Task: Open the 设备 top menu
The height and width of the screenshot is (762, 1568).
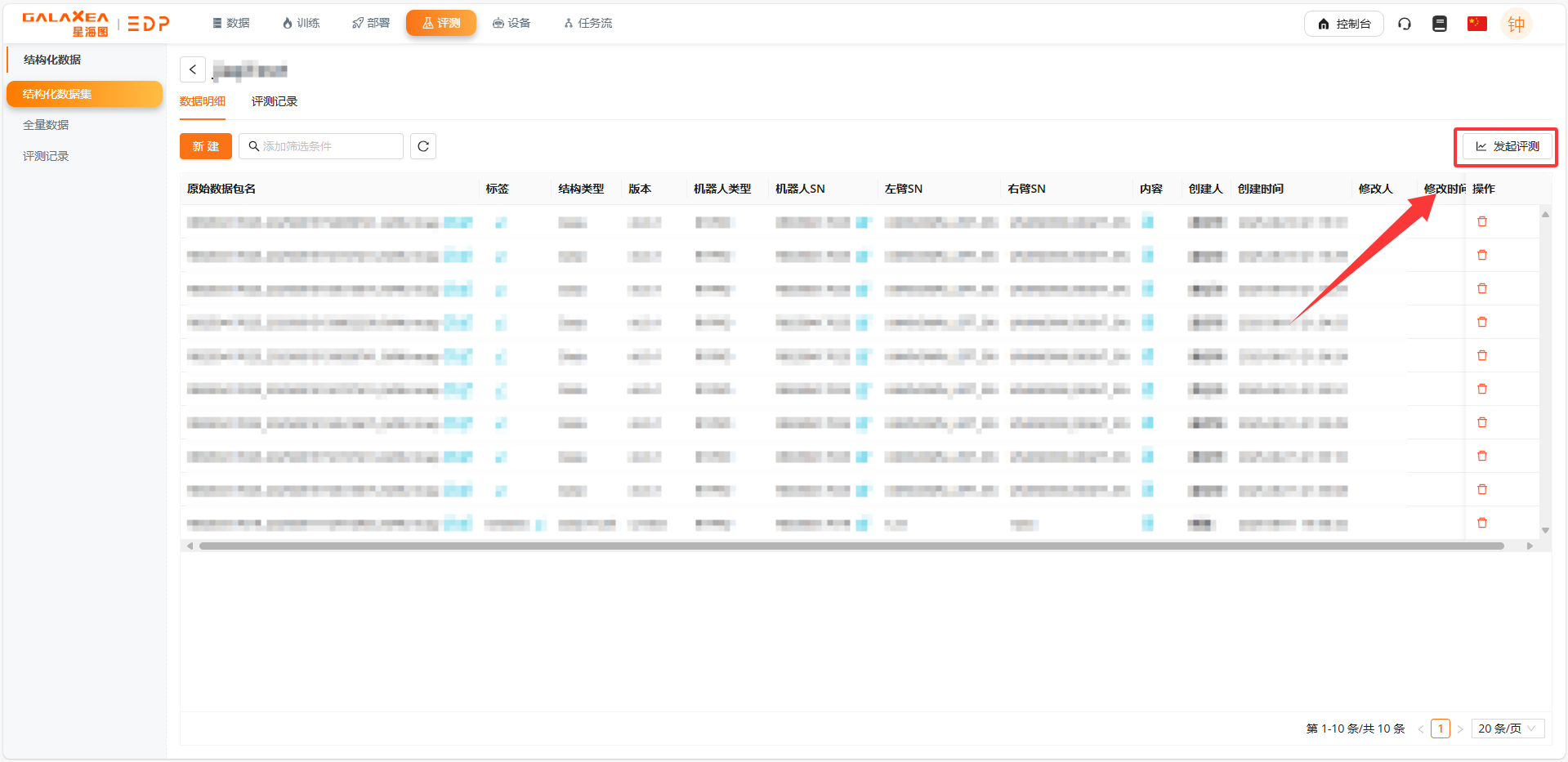Action: point(511,23)
